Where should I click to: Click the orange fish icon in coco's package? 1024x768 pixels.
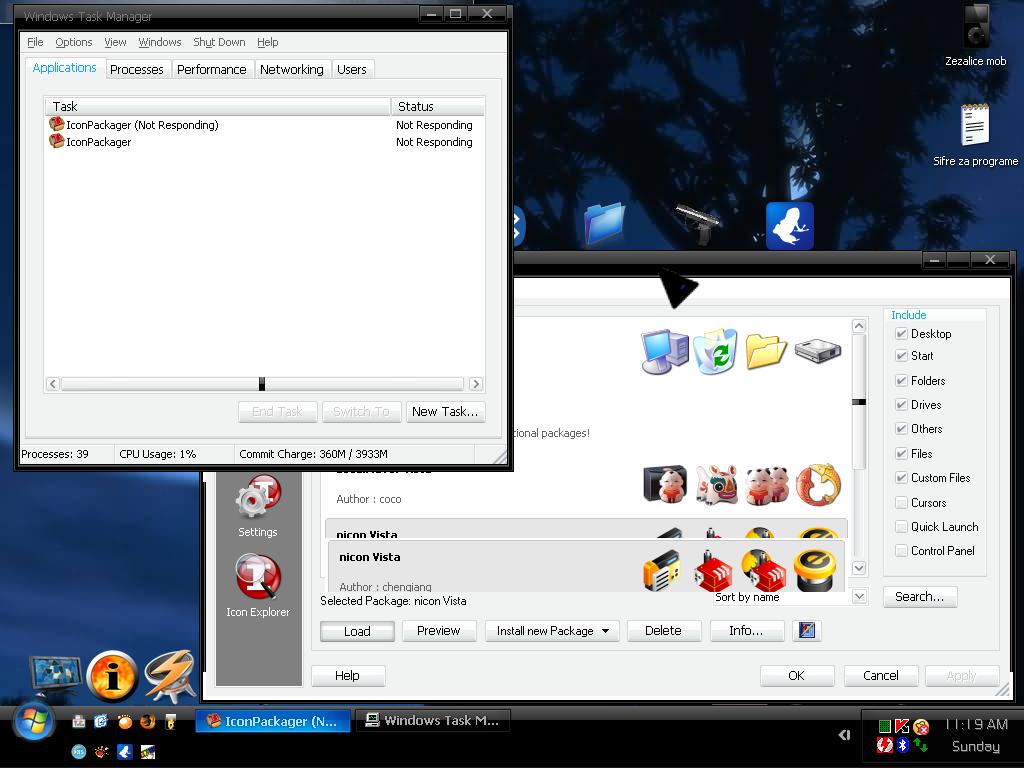pos(818,485)
